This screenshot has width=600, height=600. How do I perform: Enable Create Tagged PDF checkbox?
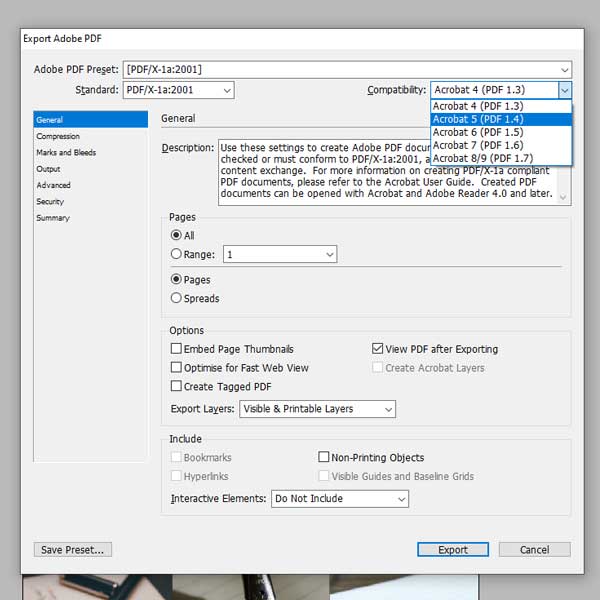(176, 386)
